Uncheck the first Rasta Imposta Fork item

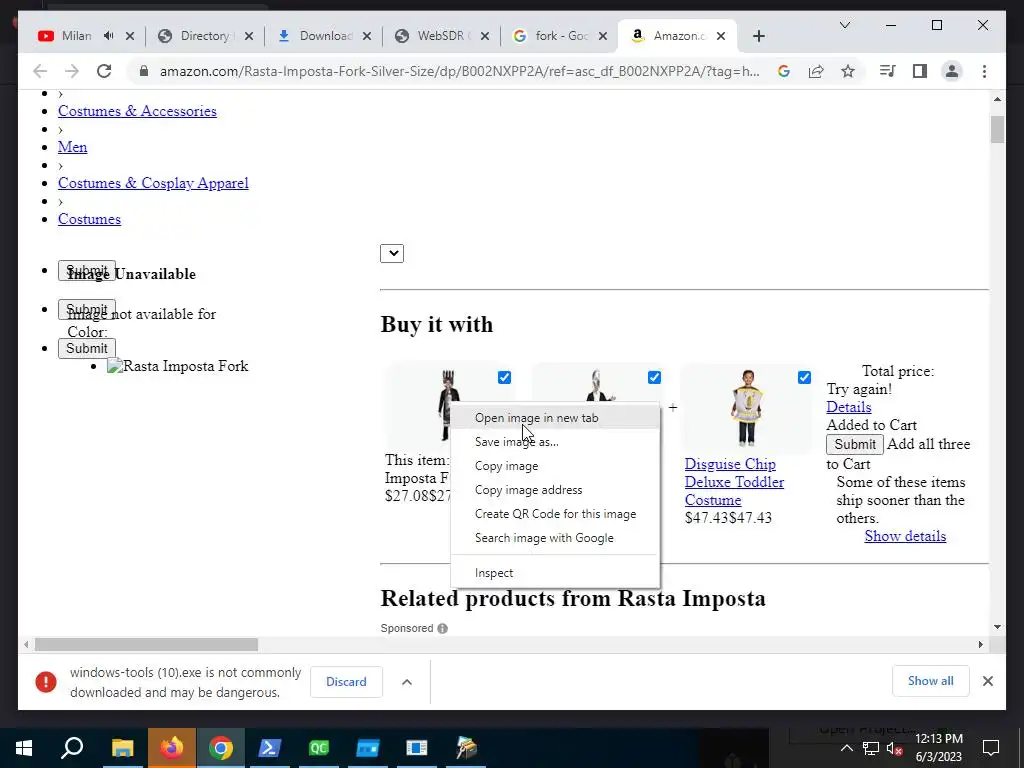pos(504,377)
